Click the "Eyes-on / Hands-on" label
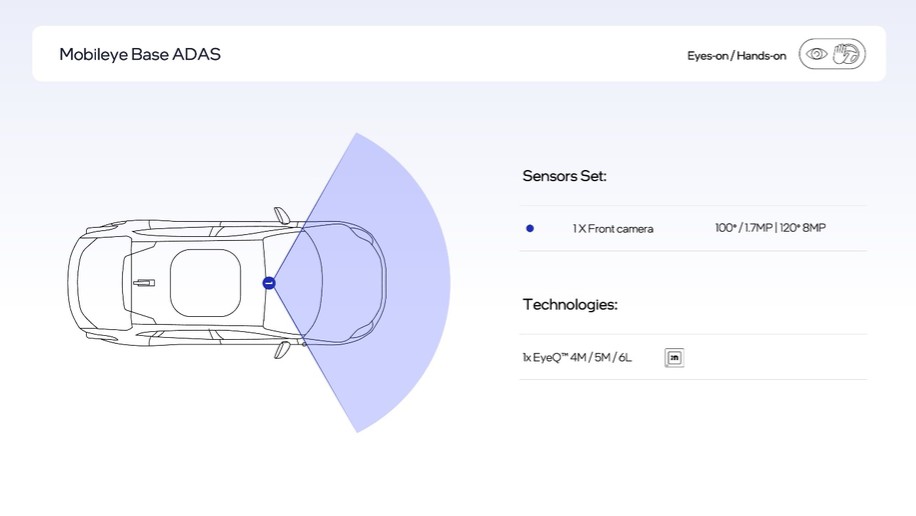The height and width of the screenshot is (516, 916). (736, 56)
